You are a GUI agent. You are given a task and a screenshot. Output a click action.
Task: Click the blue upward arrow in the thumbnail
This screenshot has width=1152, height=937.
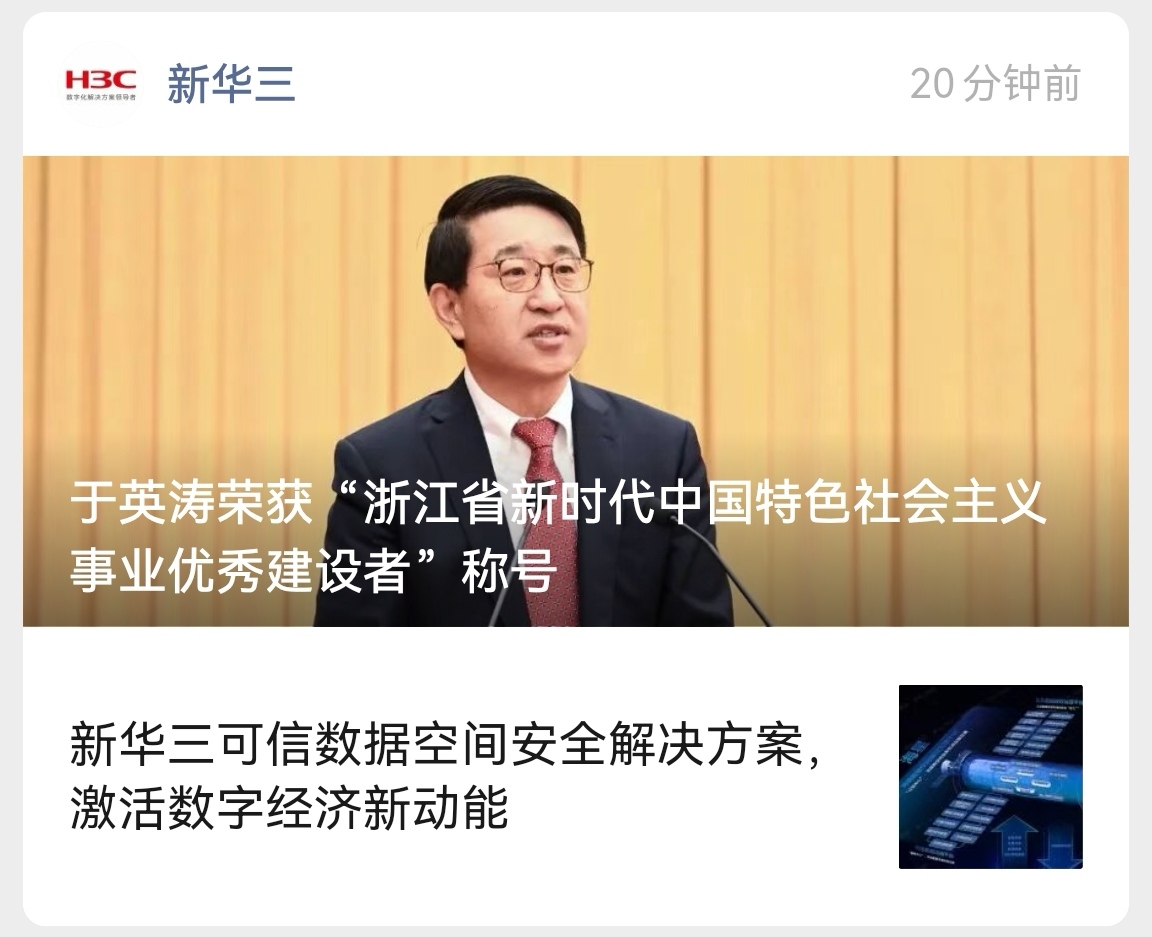tap(1014, 841)
